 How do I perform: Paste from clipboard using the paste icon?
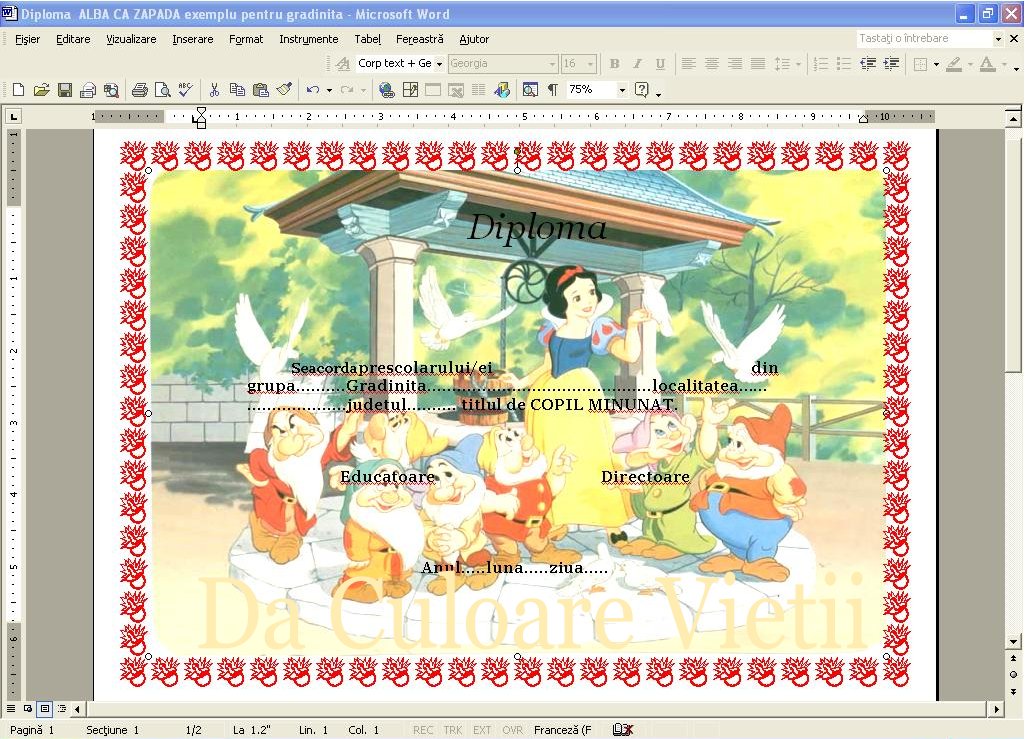[261, 90]
